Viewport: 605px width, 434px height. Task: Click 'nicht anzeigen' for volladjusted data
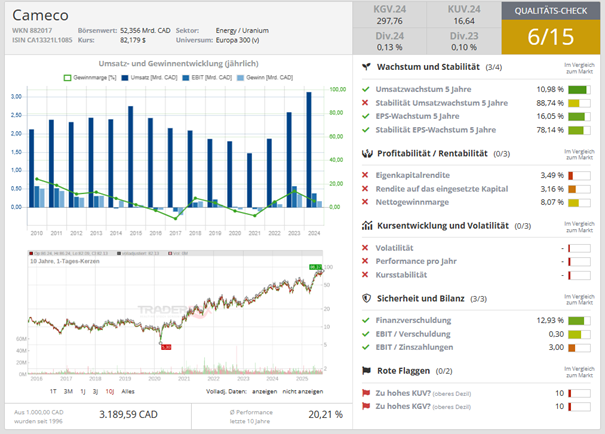(303, 392)
